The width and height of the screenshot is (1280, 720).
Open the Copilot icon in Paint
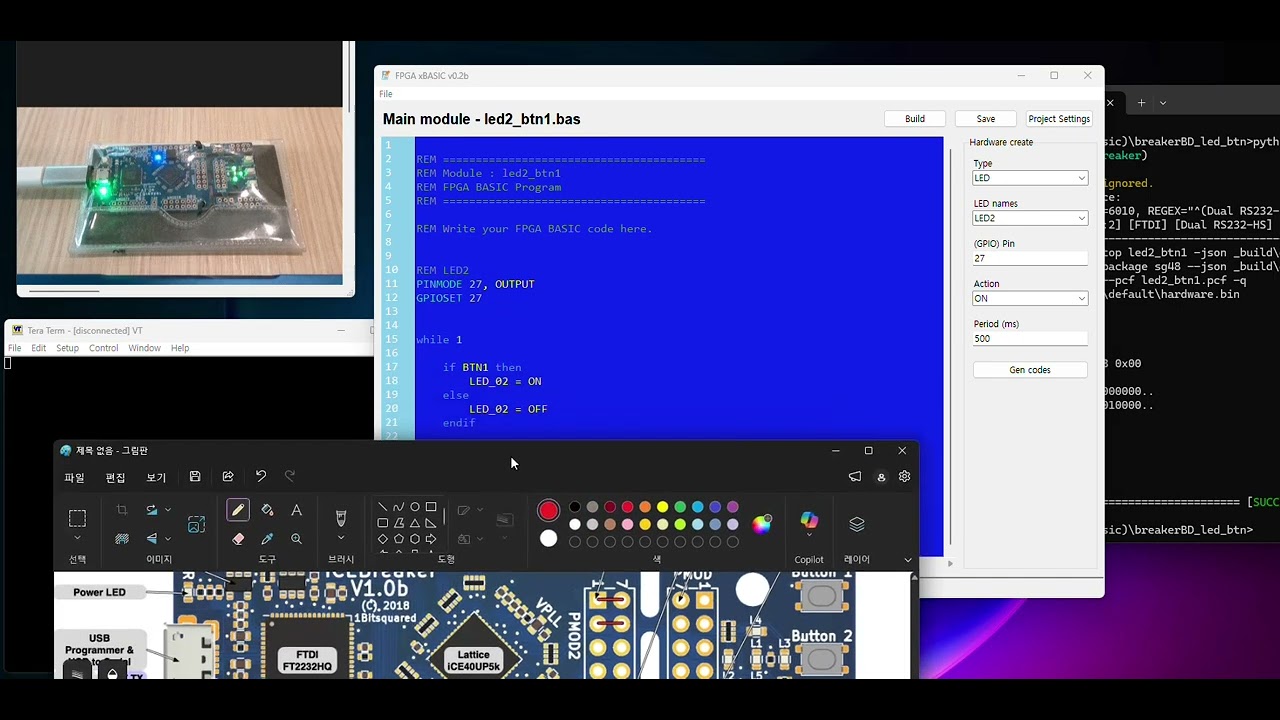[x=809, y=521]
